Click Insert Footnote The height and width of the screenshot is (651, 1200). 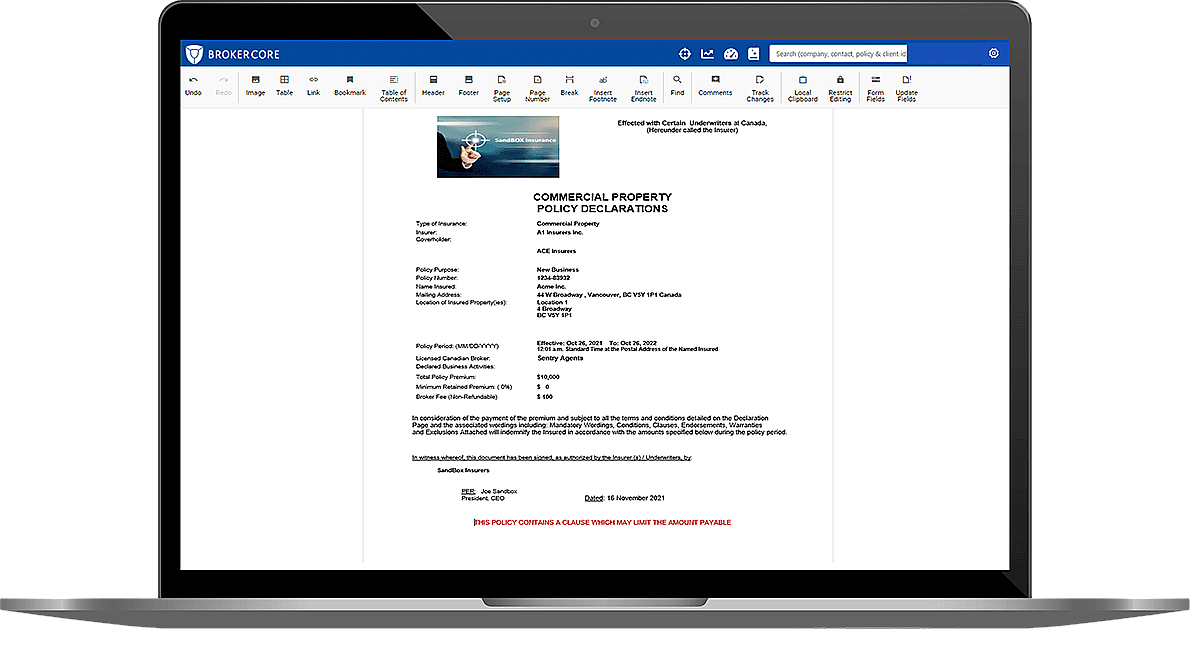(603, 87)
